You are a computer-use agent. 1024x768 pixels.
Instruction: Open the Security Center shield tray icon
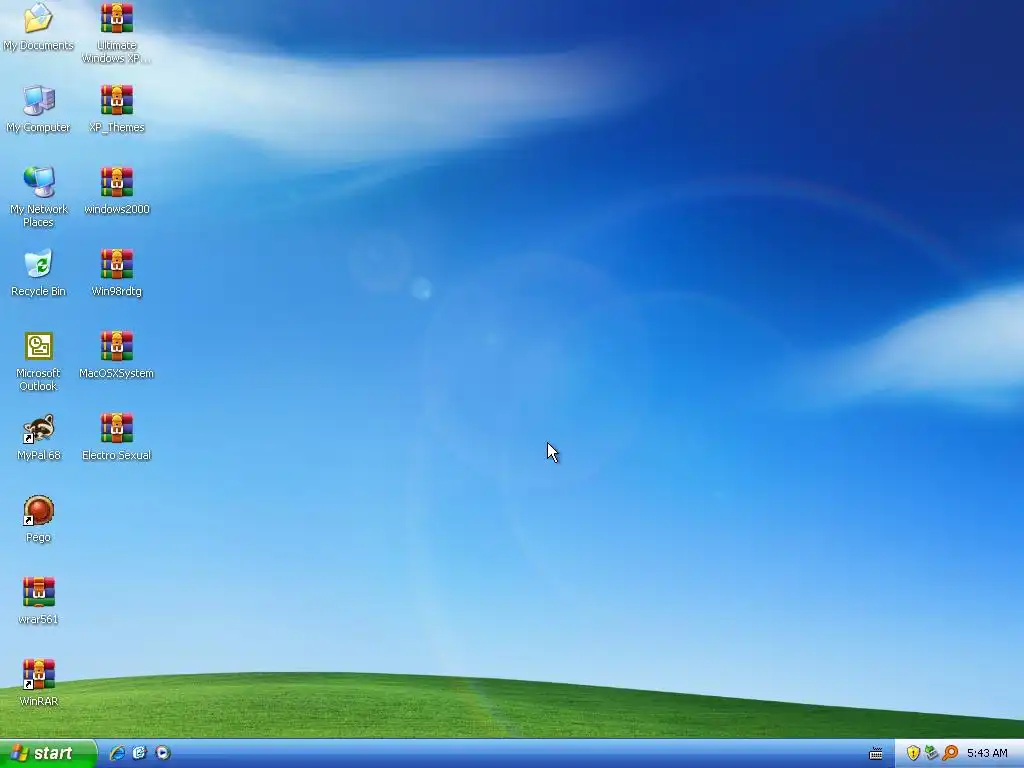click(913, 753)
